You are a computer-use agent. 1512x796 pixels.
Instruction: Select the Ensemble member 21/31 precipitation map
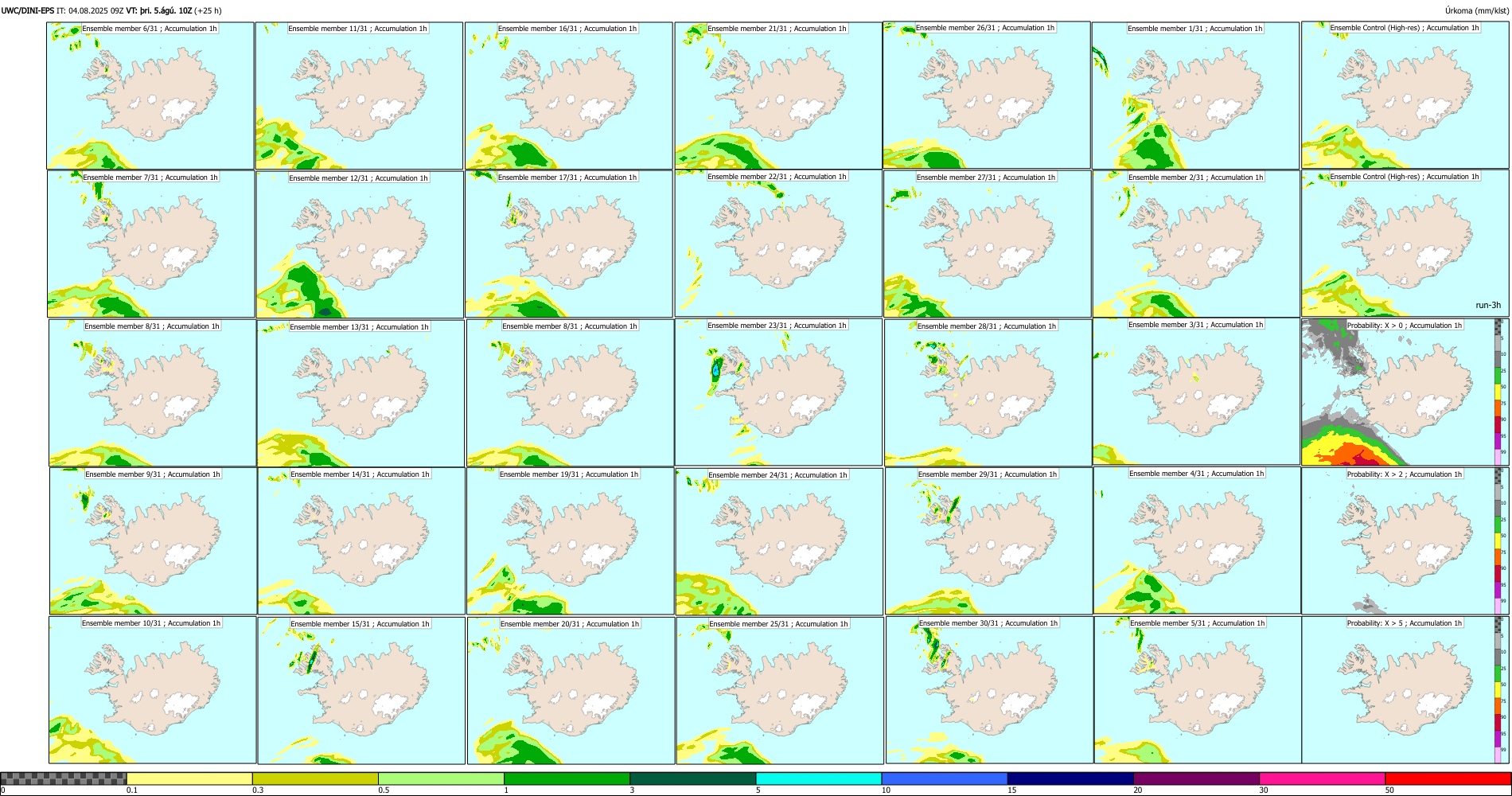777,96
